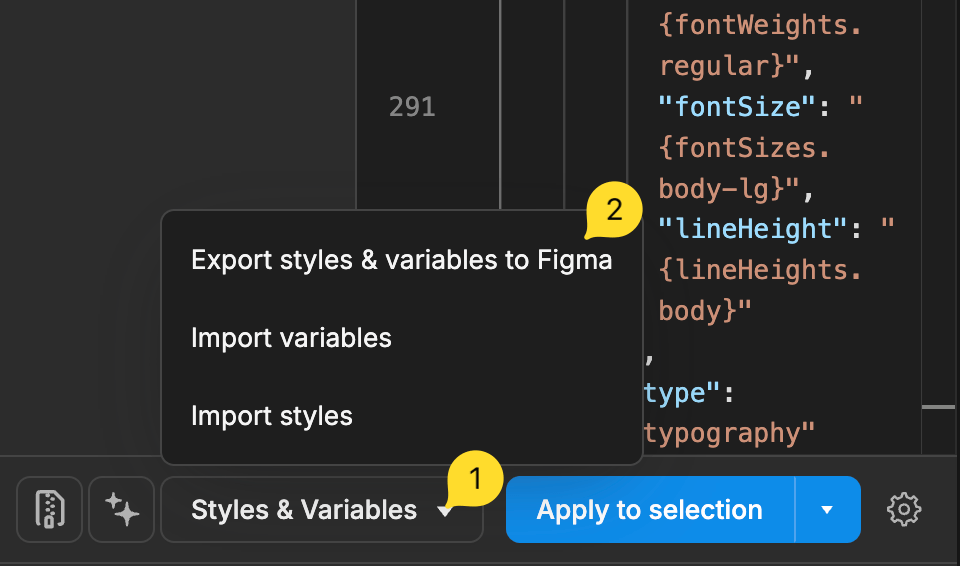Image resolution: width=960 pixels, height=566 pixels.
Task: Click the body-lg}" token reference text
Action: tap(729, 189)
